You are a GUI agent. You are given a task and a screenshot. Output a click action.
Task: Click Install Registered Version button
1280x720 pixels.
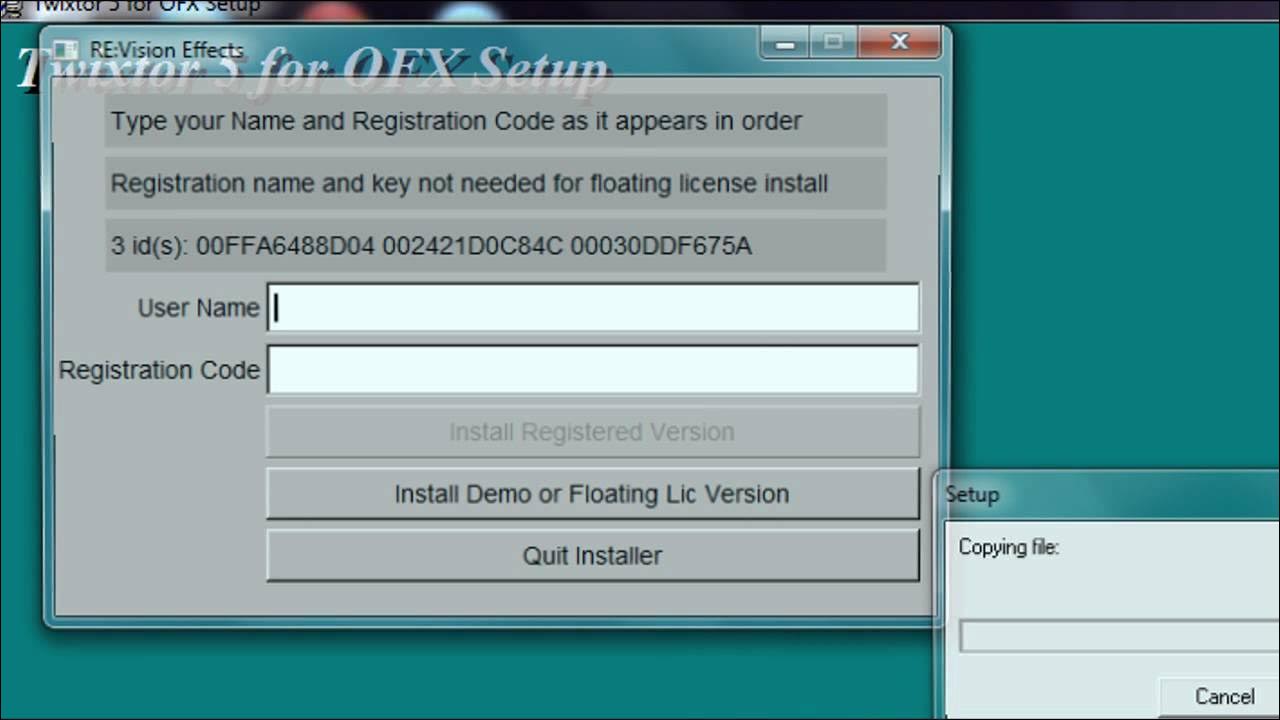(x=593, y=432)
